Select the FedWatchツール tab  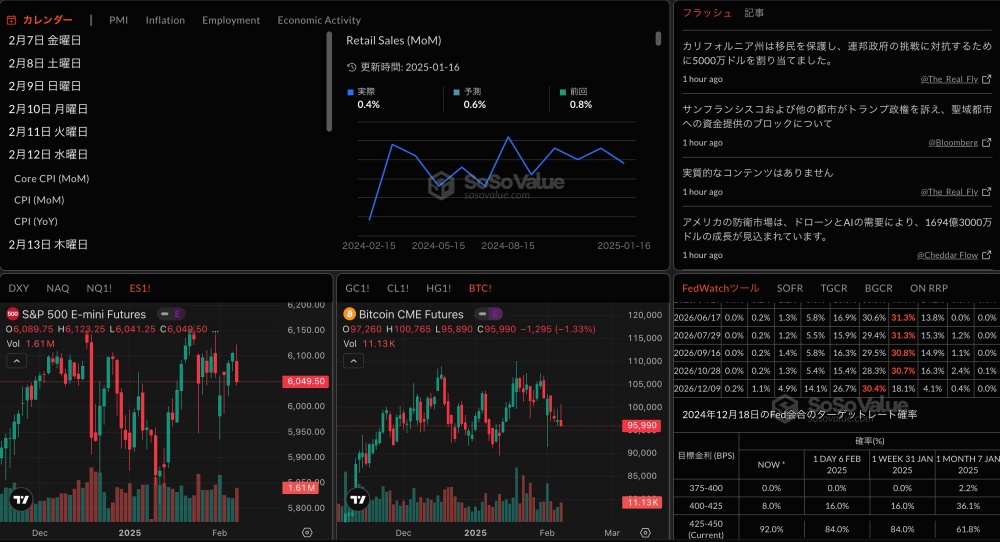[721, 288]
